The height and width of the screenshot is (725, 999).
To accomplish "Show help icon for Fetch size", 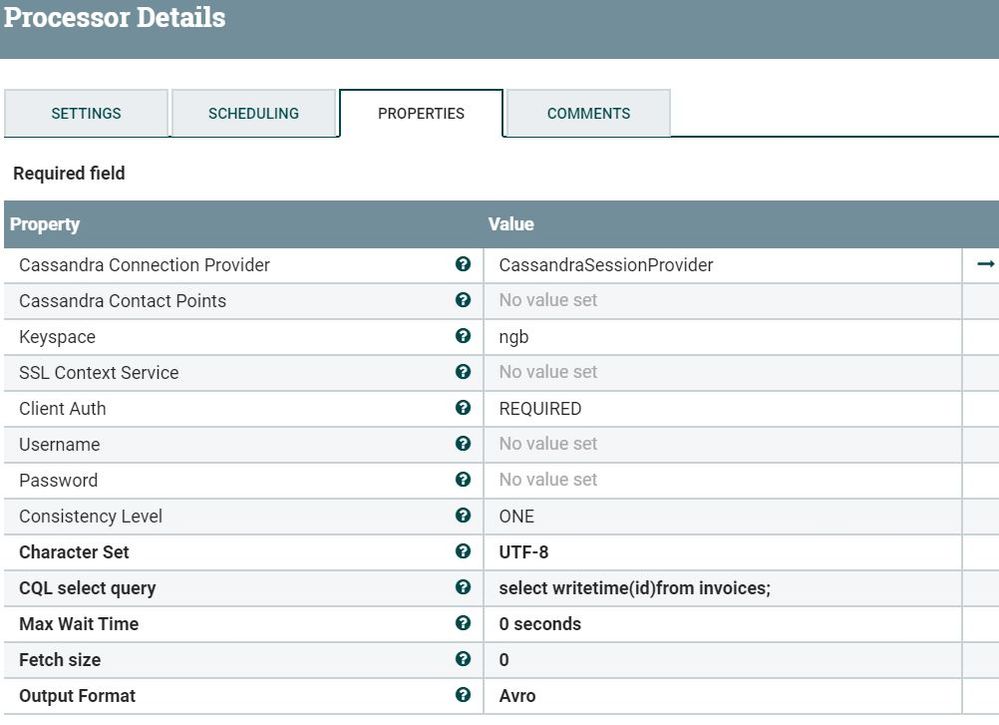I will (463, 659).
